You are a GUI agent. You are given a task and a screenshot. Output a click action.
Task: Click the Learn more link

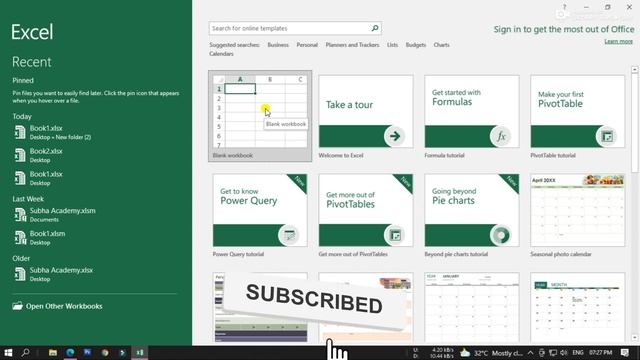coord(618,42)
